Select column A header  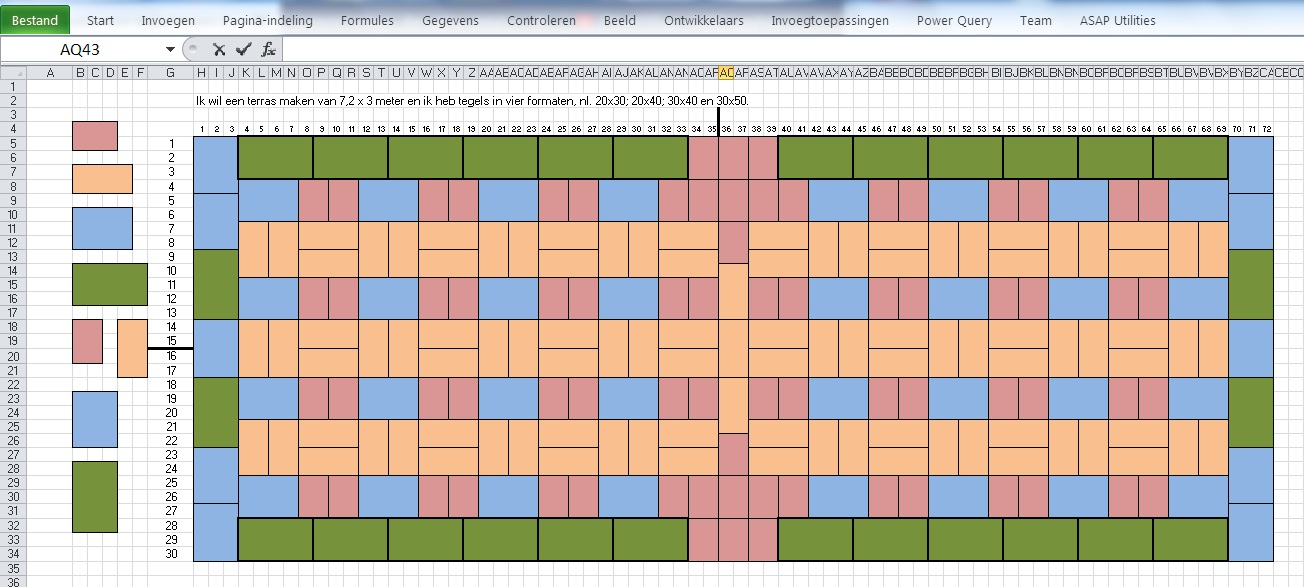pos(49,72)
